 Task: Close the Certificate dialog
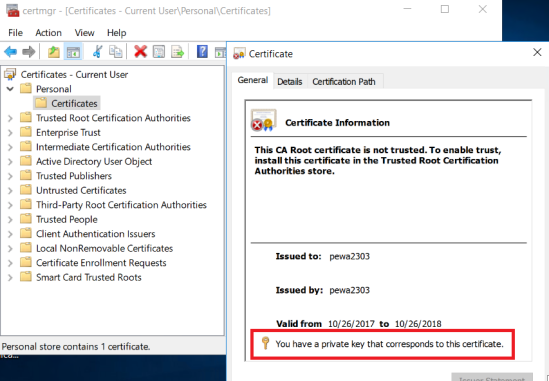point(537,53)
